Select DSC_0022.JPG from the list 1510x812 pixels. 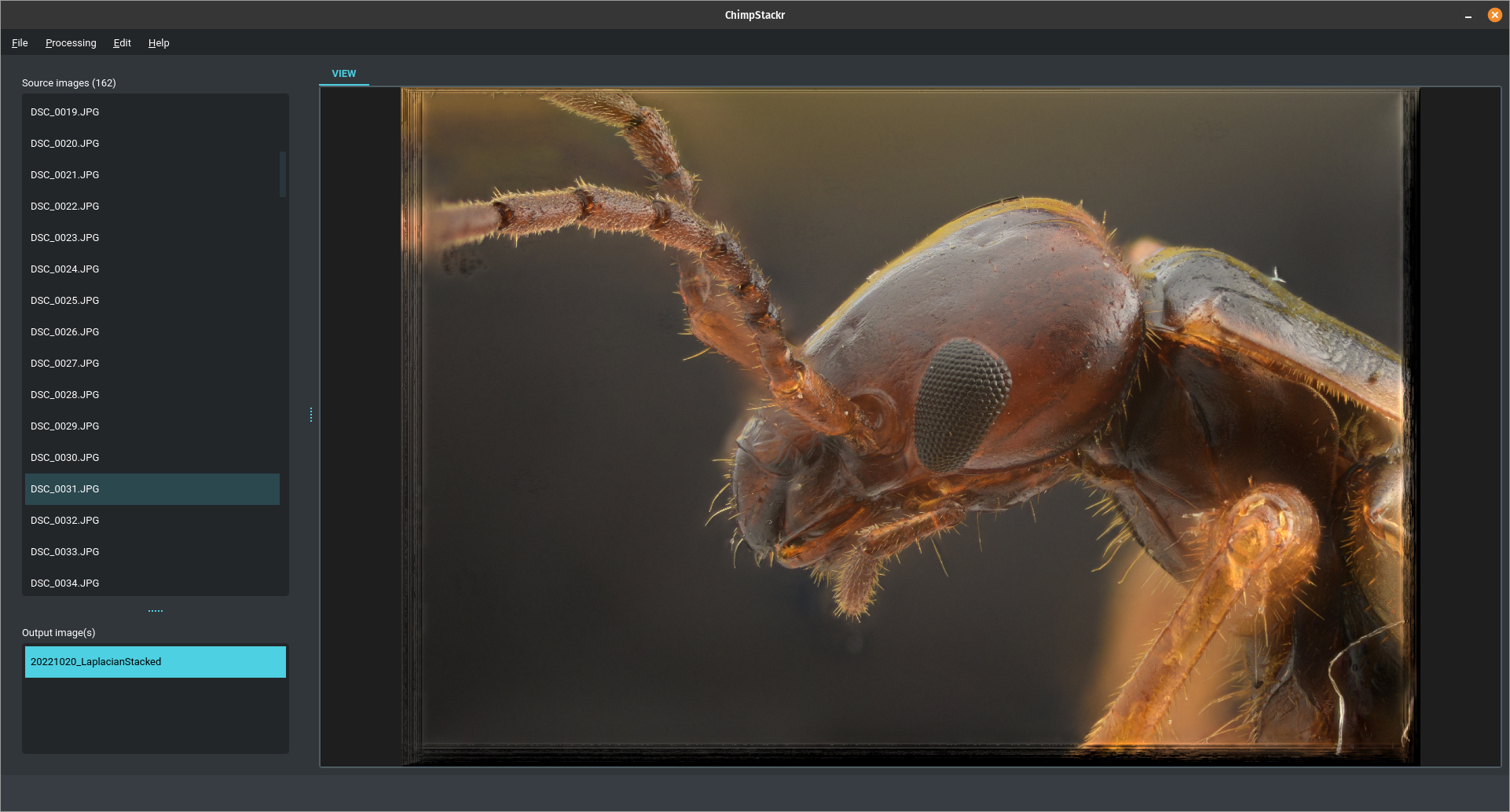coord(65,207)
